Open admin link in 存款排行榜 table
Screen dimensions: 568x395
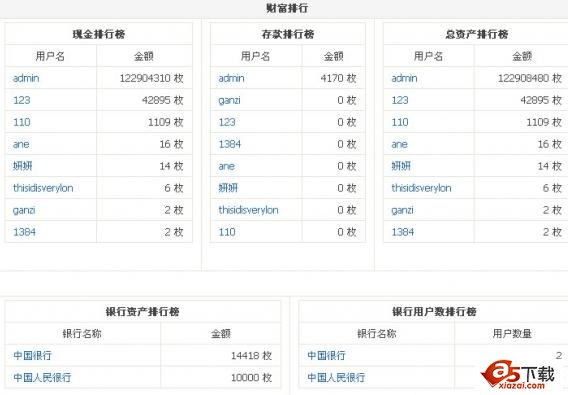point(231,78)
